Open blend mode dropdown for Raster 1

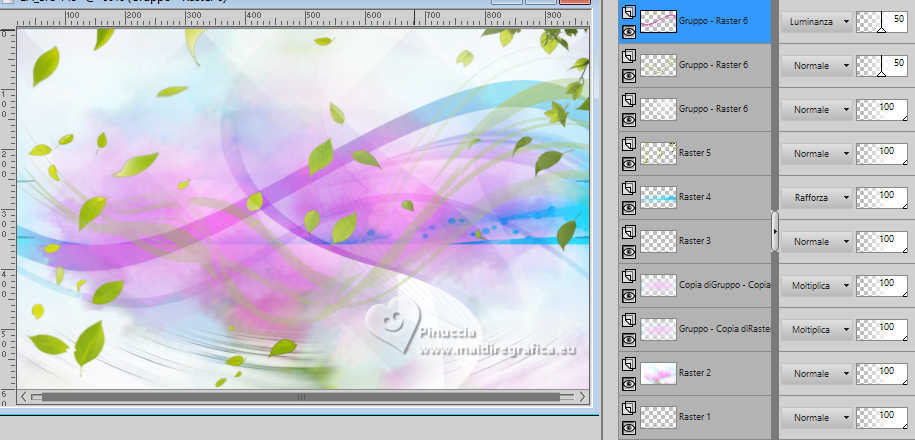[x=817, y=417]
